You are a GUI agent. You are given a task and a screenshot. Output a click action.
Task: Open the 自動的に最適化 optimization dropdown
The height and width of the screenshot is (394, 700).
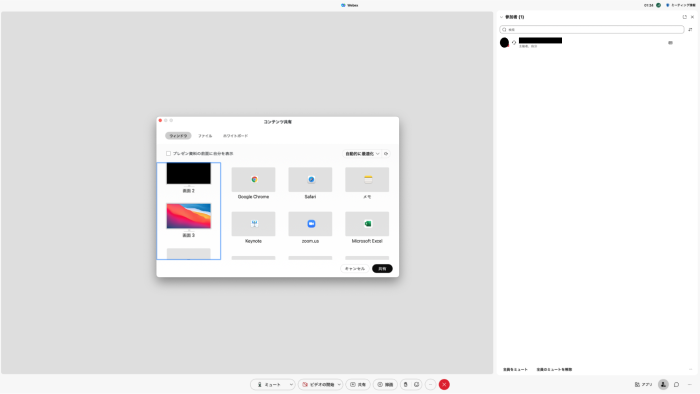362,153
